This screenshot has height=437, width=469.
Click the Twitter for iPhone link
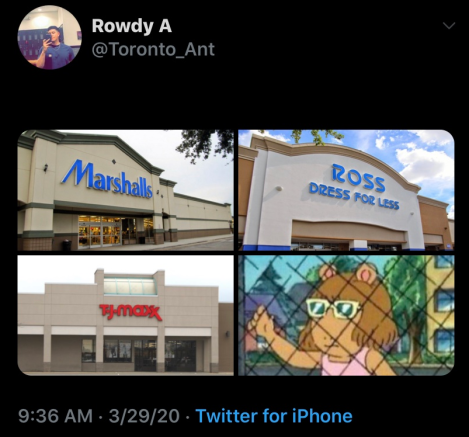(x=274, y=416)
